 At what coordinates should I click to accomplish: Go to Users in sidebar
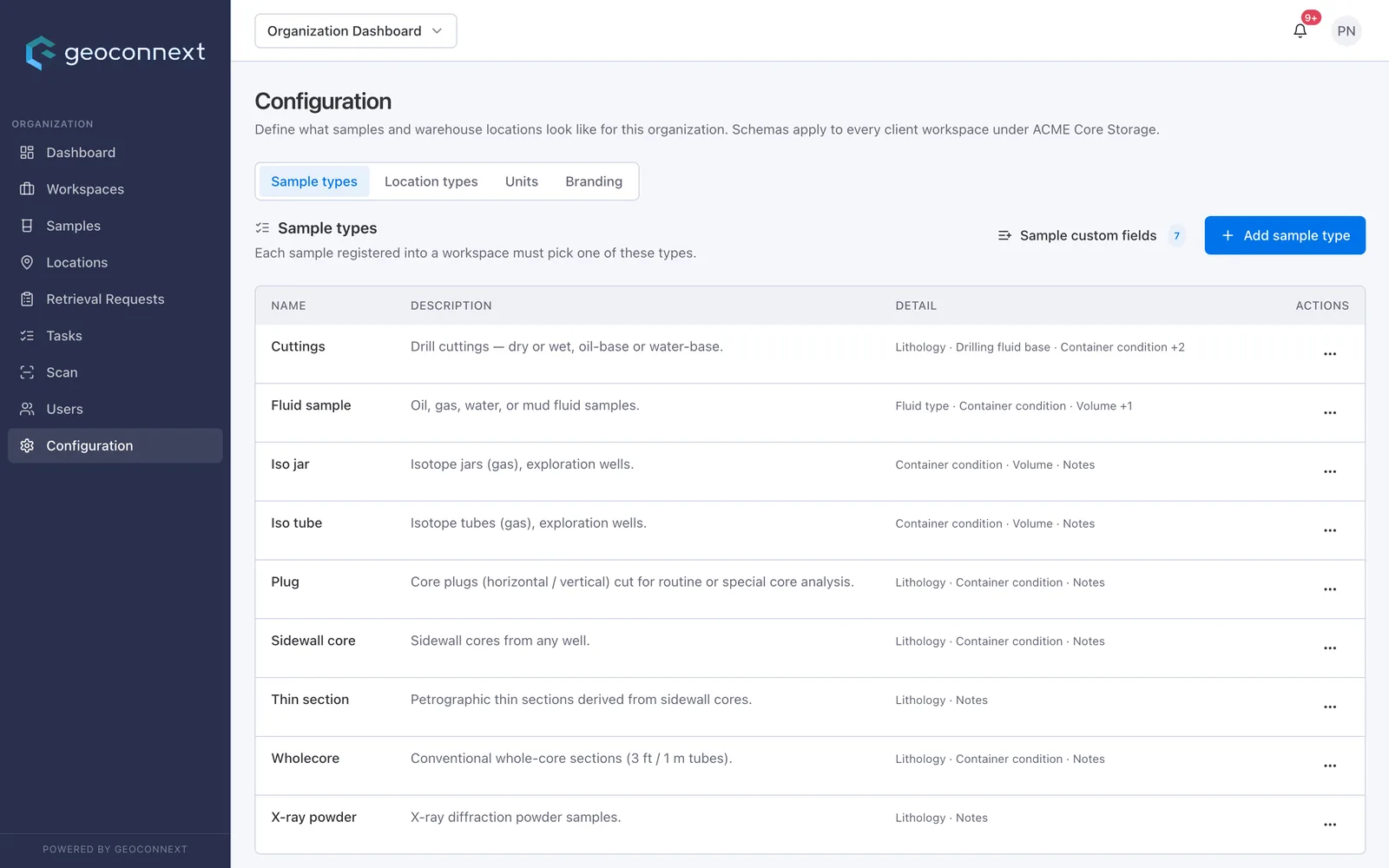(115, 409)
